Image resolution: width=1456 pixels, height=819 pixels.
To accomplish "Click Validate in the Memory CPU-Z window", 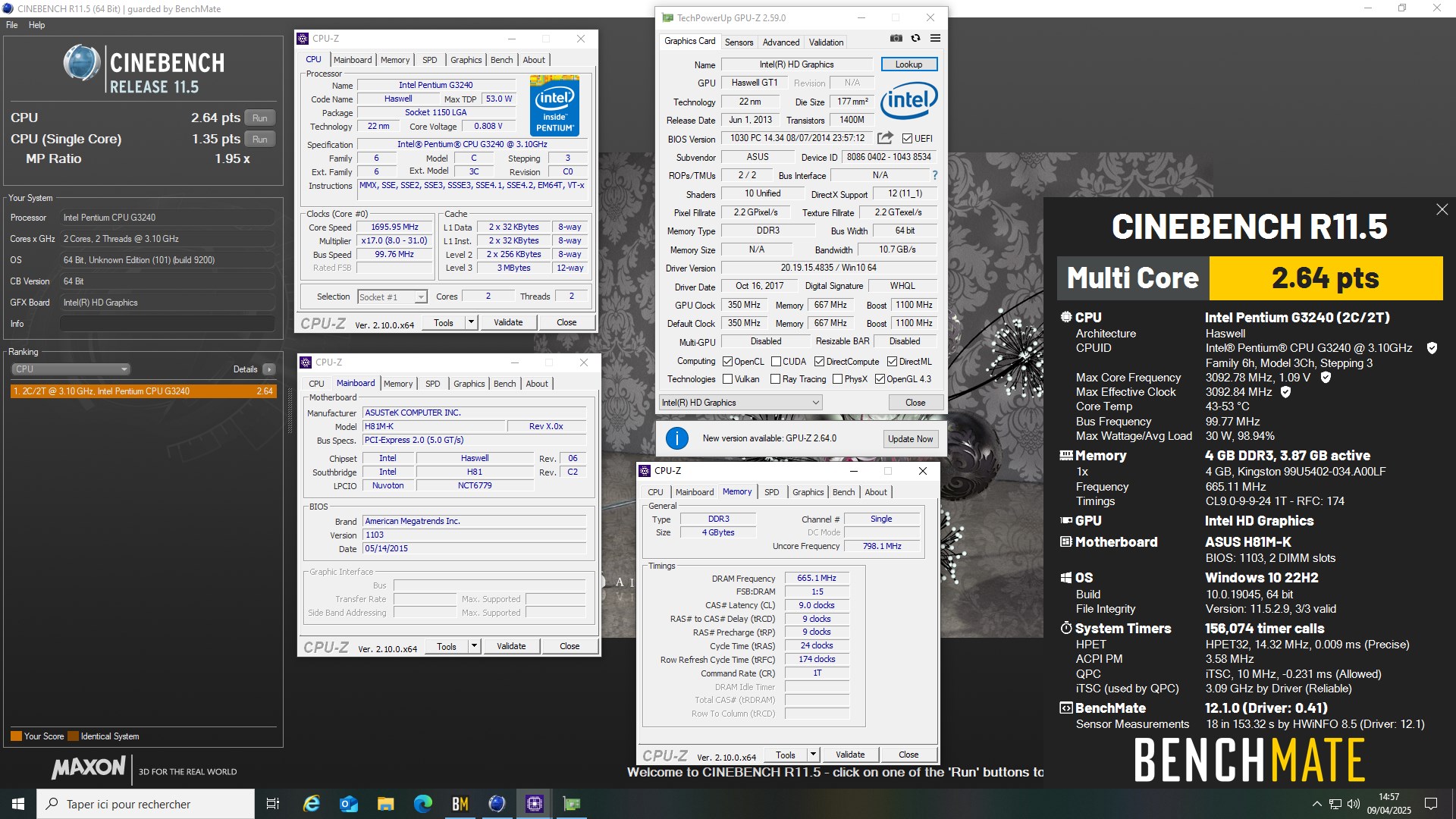I will pos(849,755).
